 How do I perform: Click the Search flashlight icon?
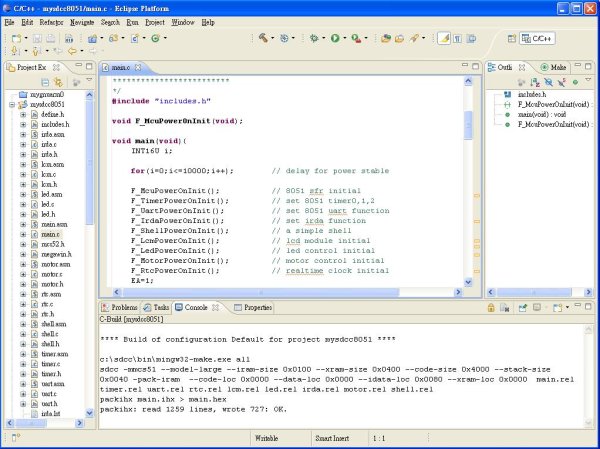pyautogui.click(x=414, y=38)
